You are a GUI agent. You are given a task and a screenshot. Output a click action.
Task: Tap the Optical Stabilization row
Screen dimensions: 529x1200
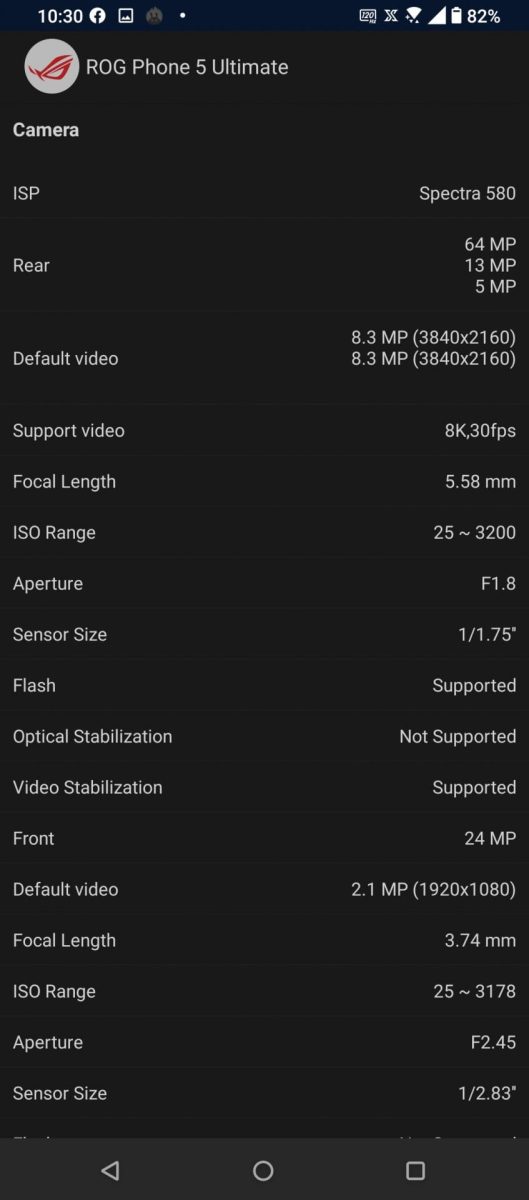click(264, 736)
